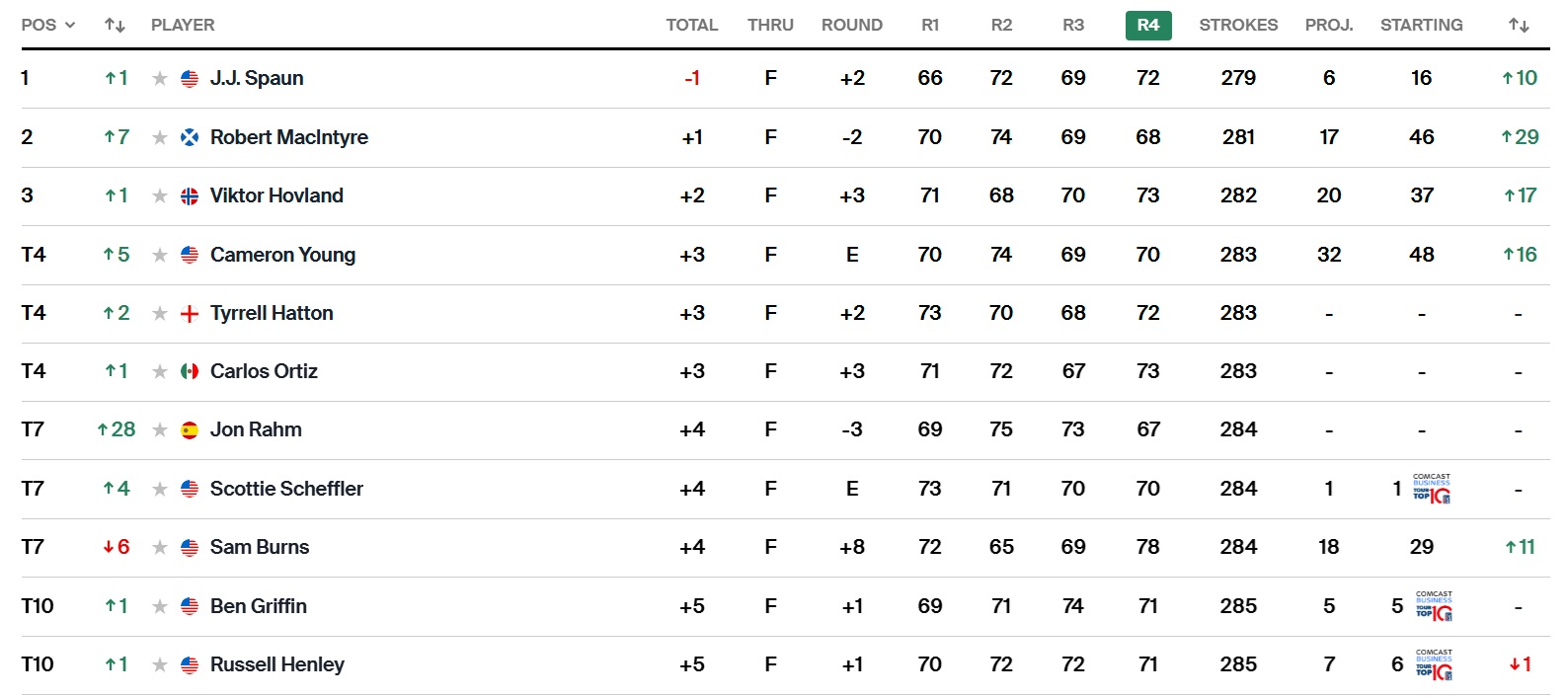Click Comcast Top 10 badge in Russell Henley's row
The image size is (1568, 698).
[1434, 664]
